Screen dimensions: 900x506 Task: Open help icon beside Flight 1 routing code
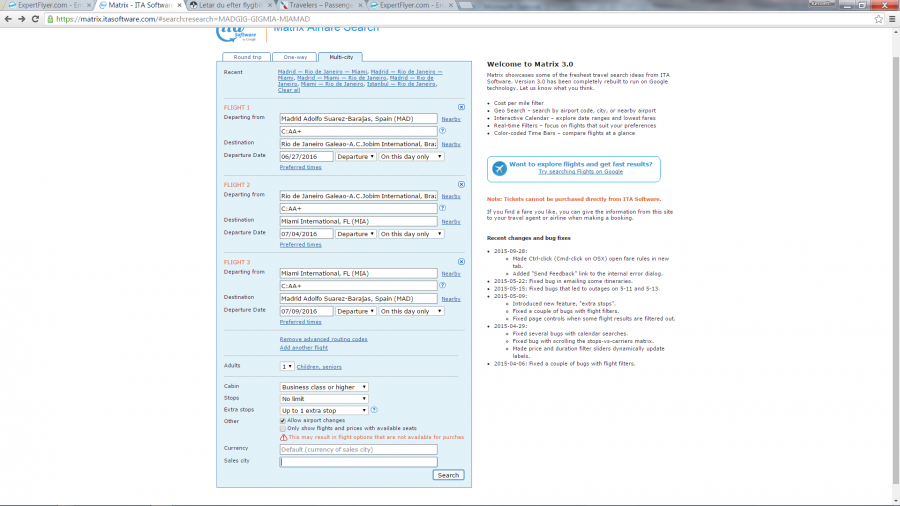coord(442,131)
